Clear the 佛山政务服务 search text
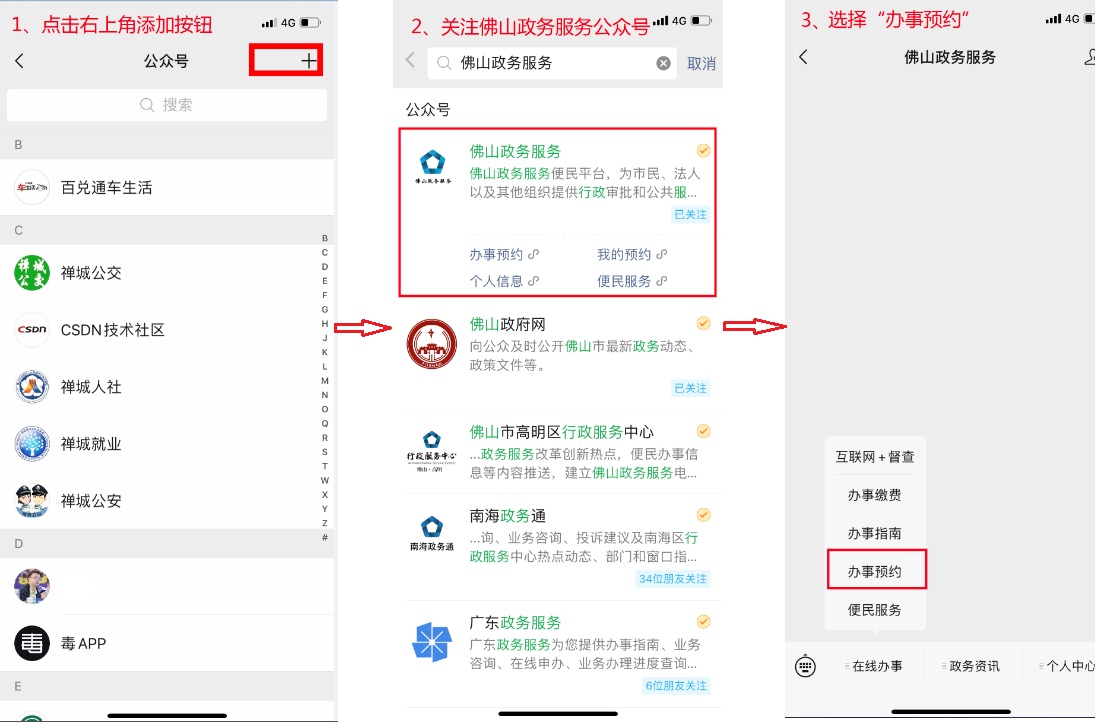Viewport: 1097px width, 725px height. click(663, 64)
